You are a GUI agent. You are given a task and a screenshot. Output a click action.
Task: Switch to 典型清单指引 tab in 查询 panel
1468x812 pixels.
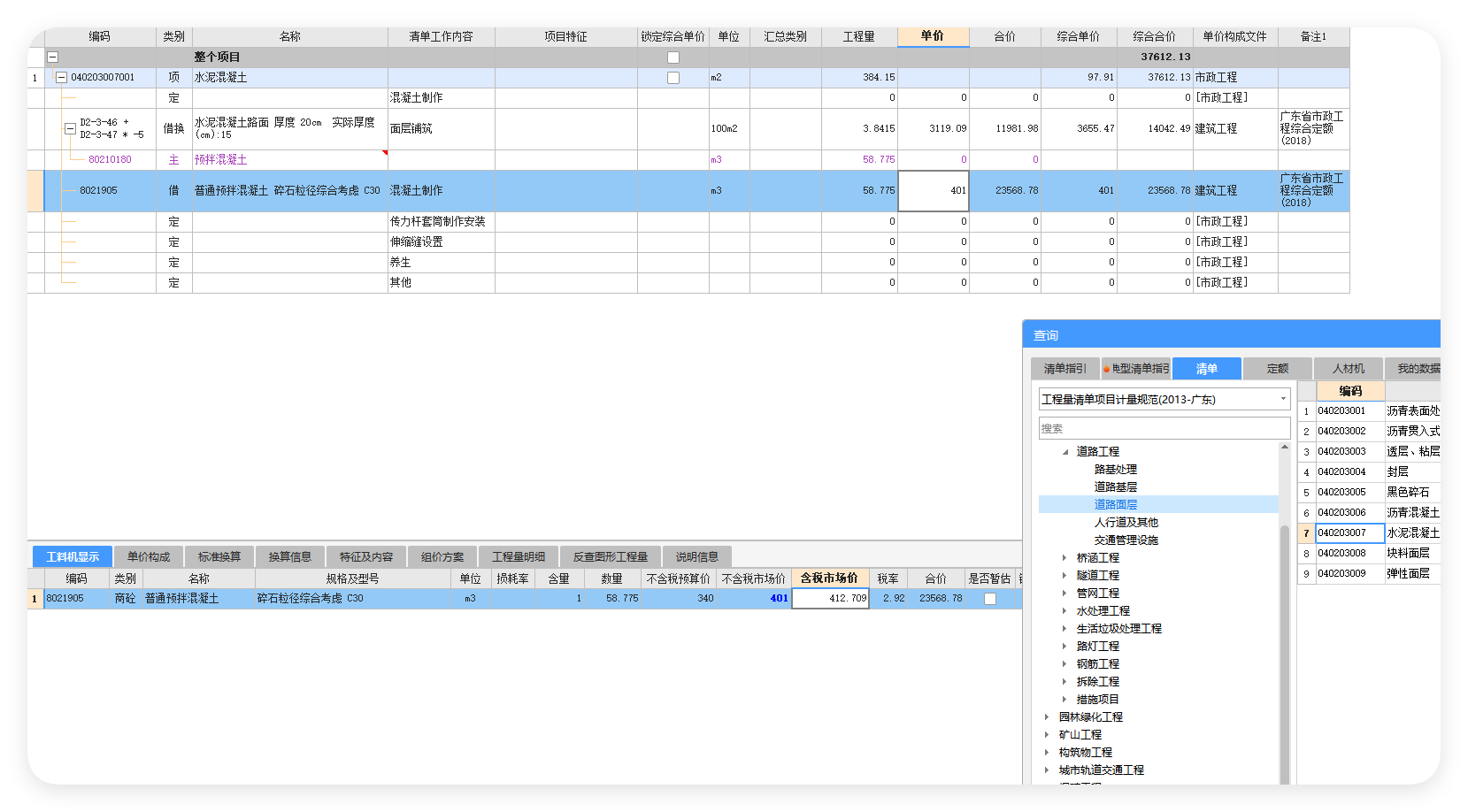pos(1136,369)
